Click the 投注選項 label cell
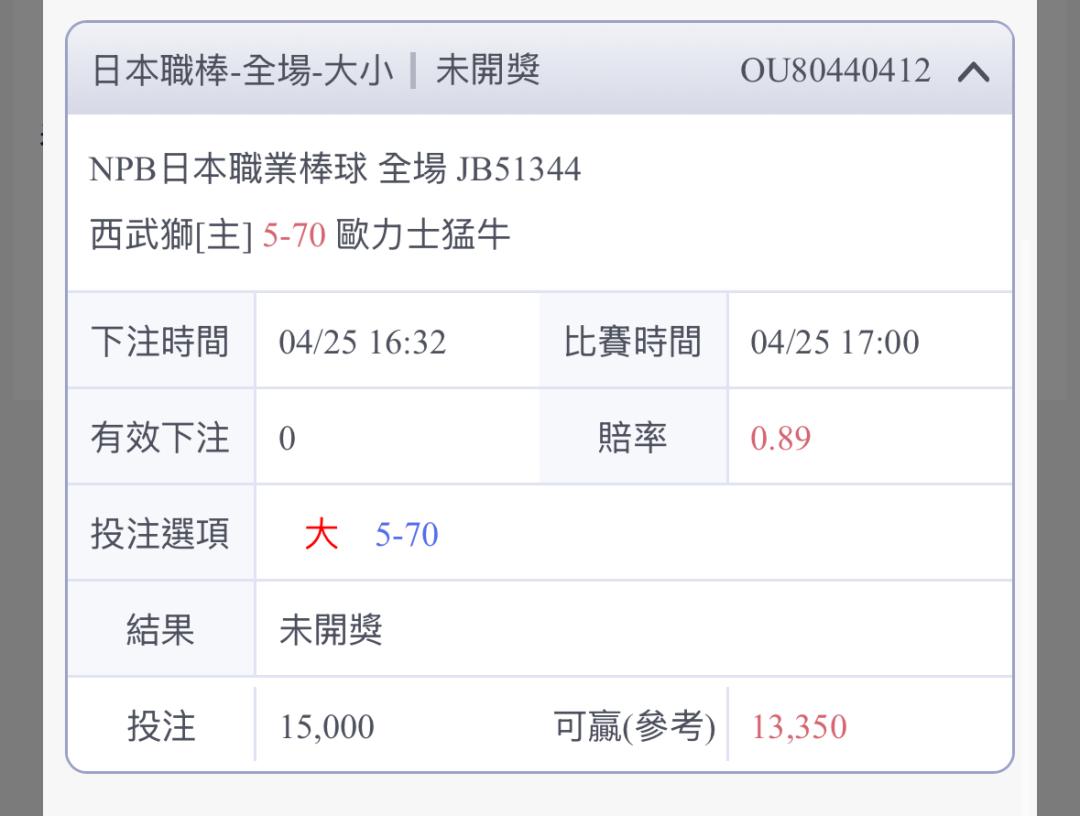Screen dimensions: 1080x816 160,534
